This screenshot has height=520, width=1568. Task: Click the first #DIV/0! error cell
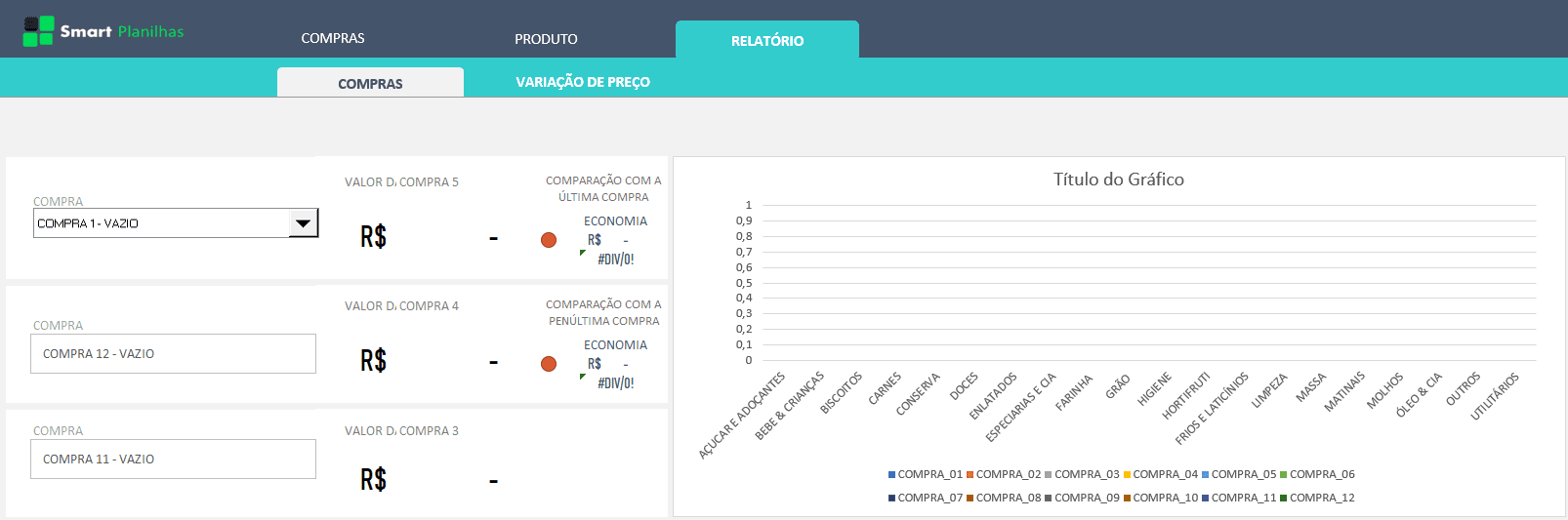[x=615, y=260]
